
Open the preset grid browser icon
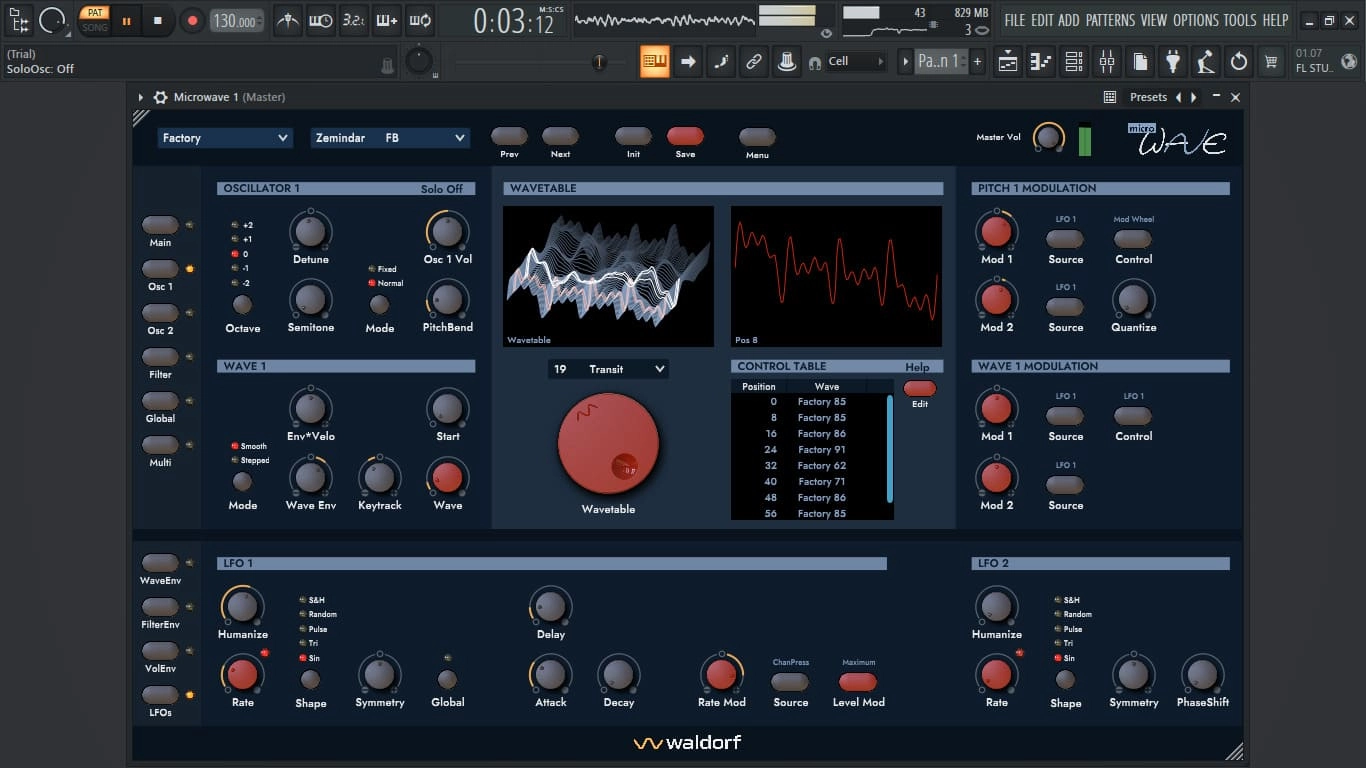1110,97
